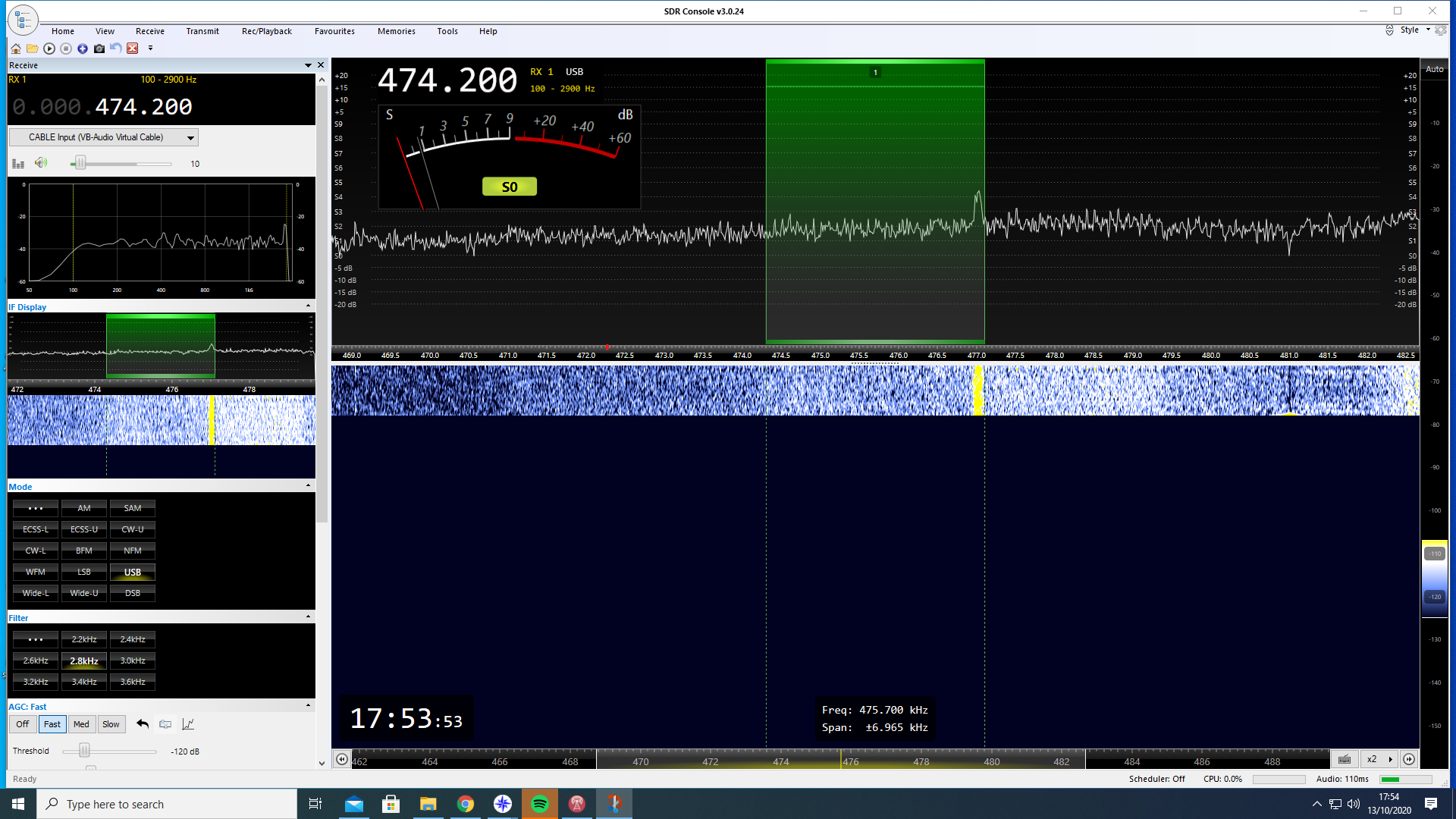The height and width of the screenshot is (819, 1456).
Task: Mute audio with the speaker icon
Action: click(x=41, y=163)
